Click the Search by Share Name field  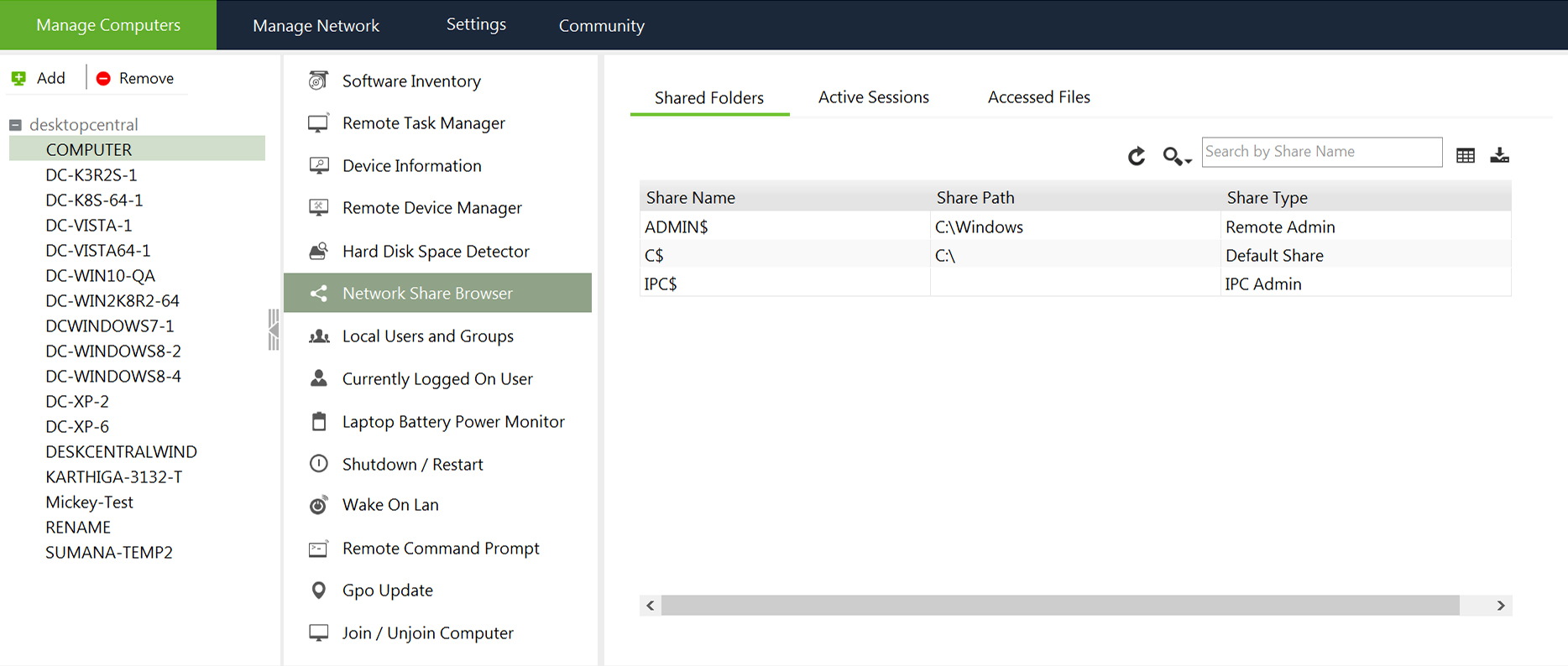click(1320, 152)
